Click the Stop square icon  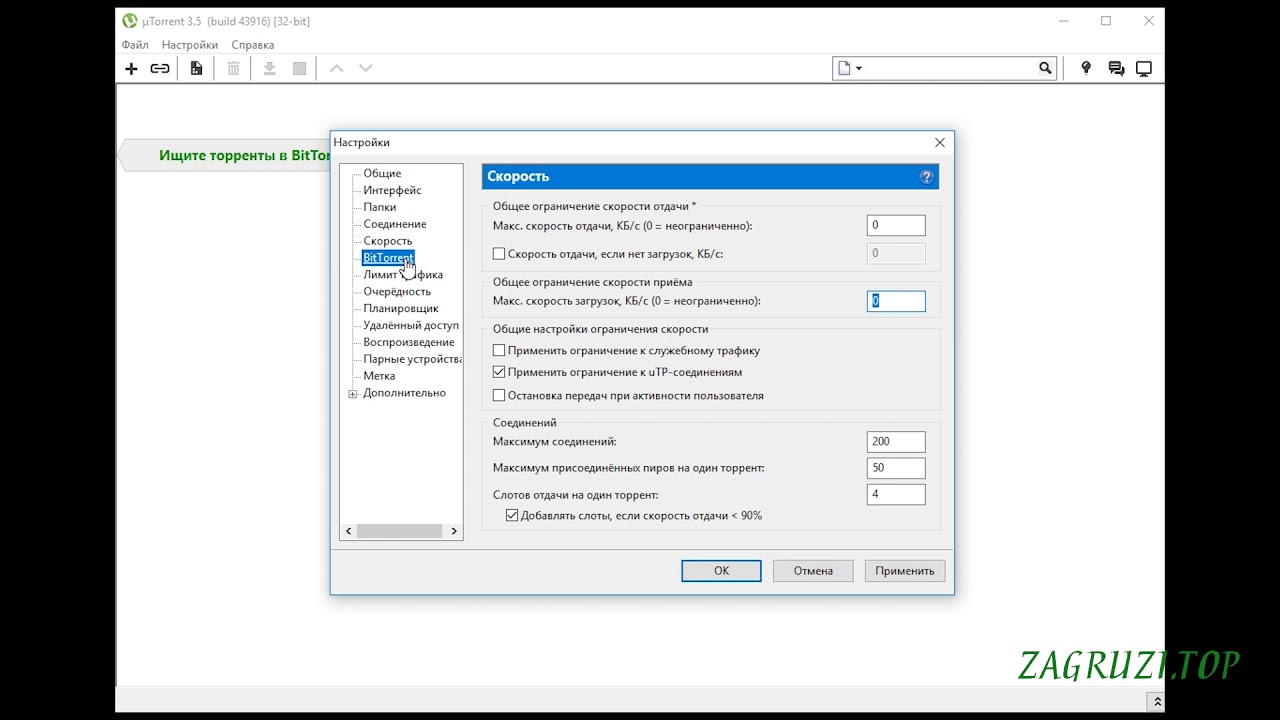coord(299,69)
